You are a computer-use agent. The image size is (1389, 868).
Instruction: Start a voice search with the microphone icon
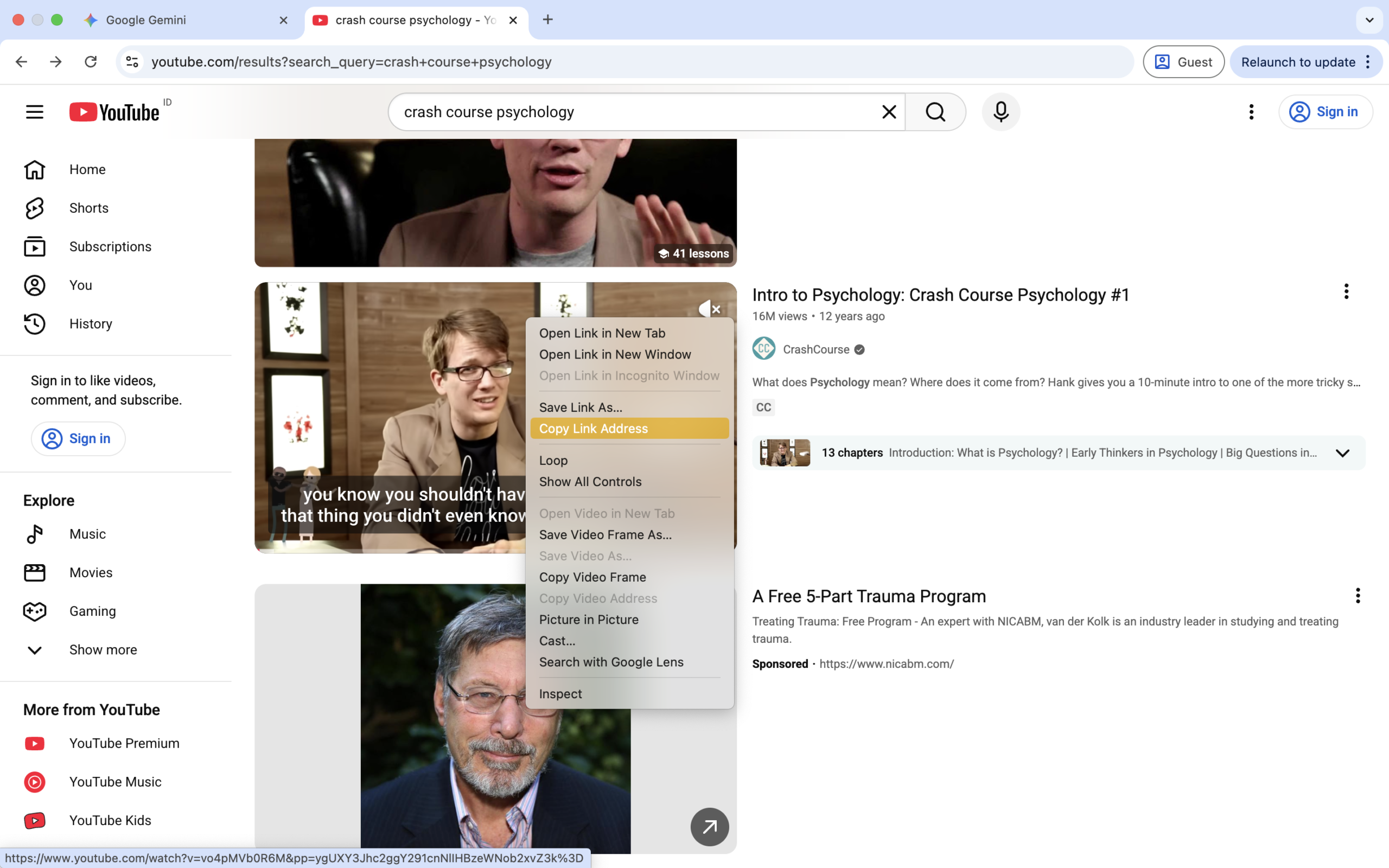pyautogui.click(x=1000, y=111)
